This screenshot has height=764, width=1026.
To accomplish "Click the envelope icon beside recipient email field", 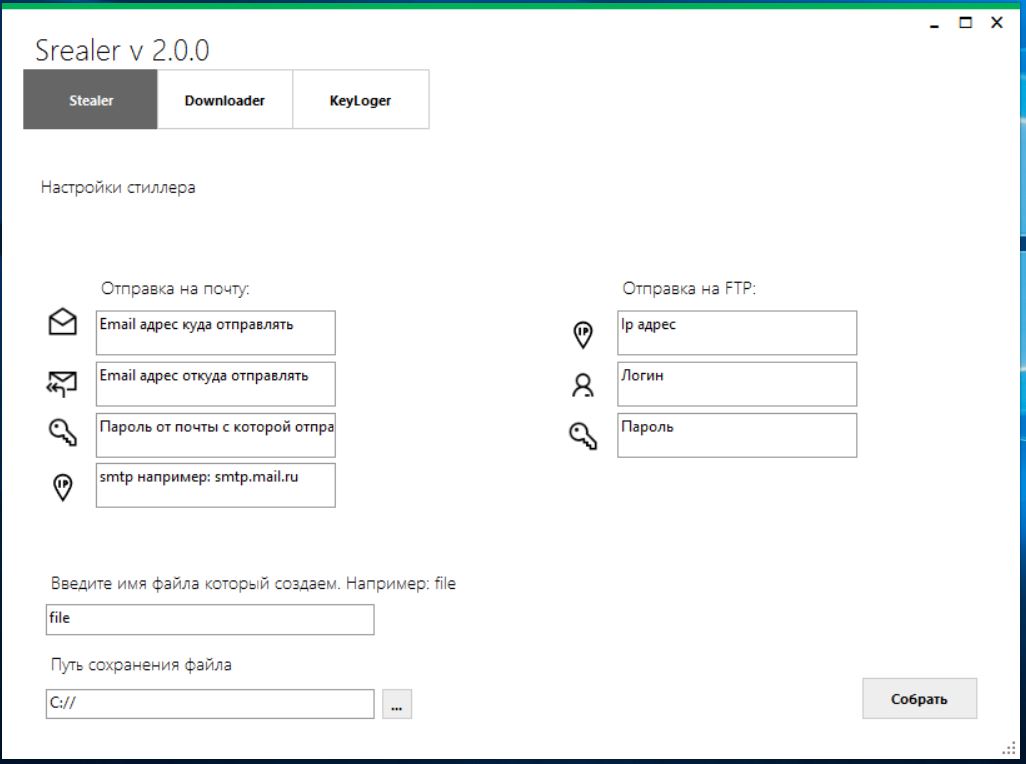I will pos(62,322).
